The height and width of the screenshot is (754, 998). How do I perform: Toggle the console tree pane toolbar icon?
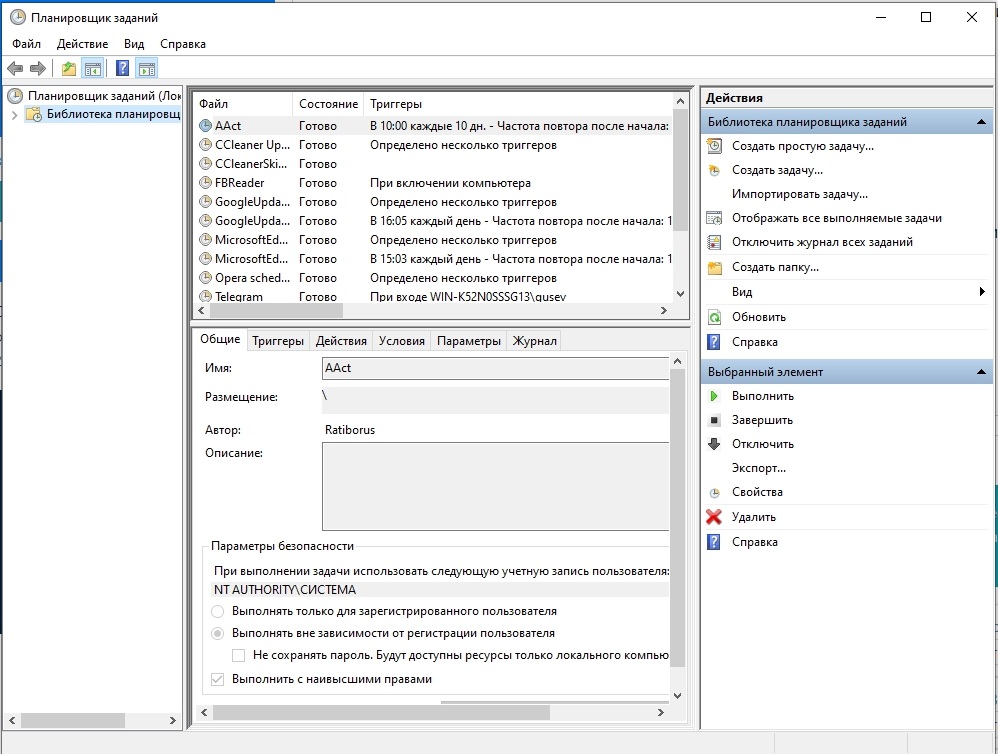tap(93, 69)
